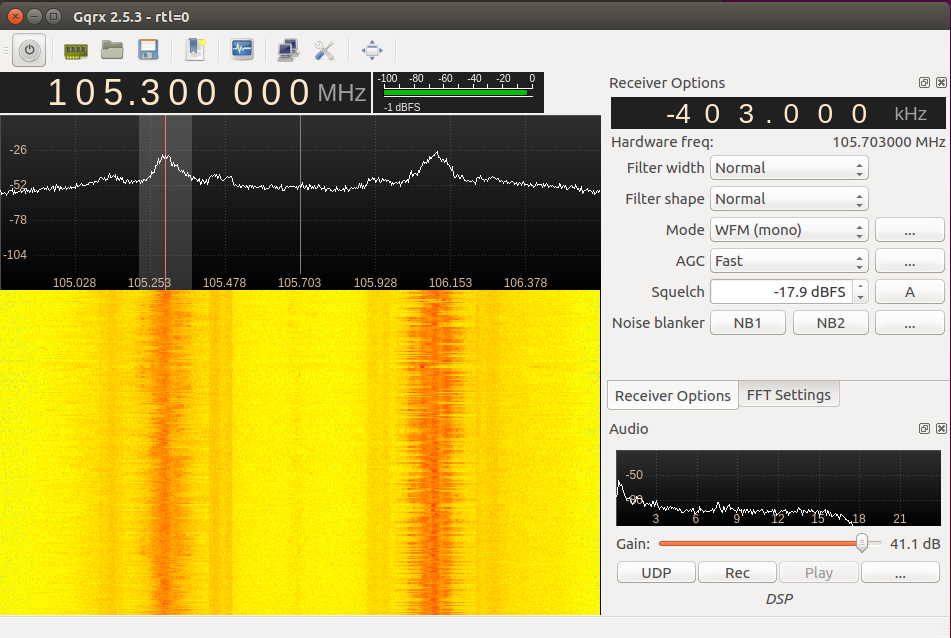The width and height of the screenshot is (951, 638).
Task: Click the main 105.300 000 MHz frequency display
Action: (x=186, y=93)
